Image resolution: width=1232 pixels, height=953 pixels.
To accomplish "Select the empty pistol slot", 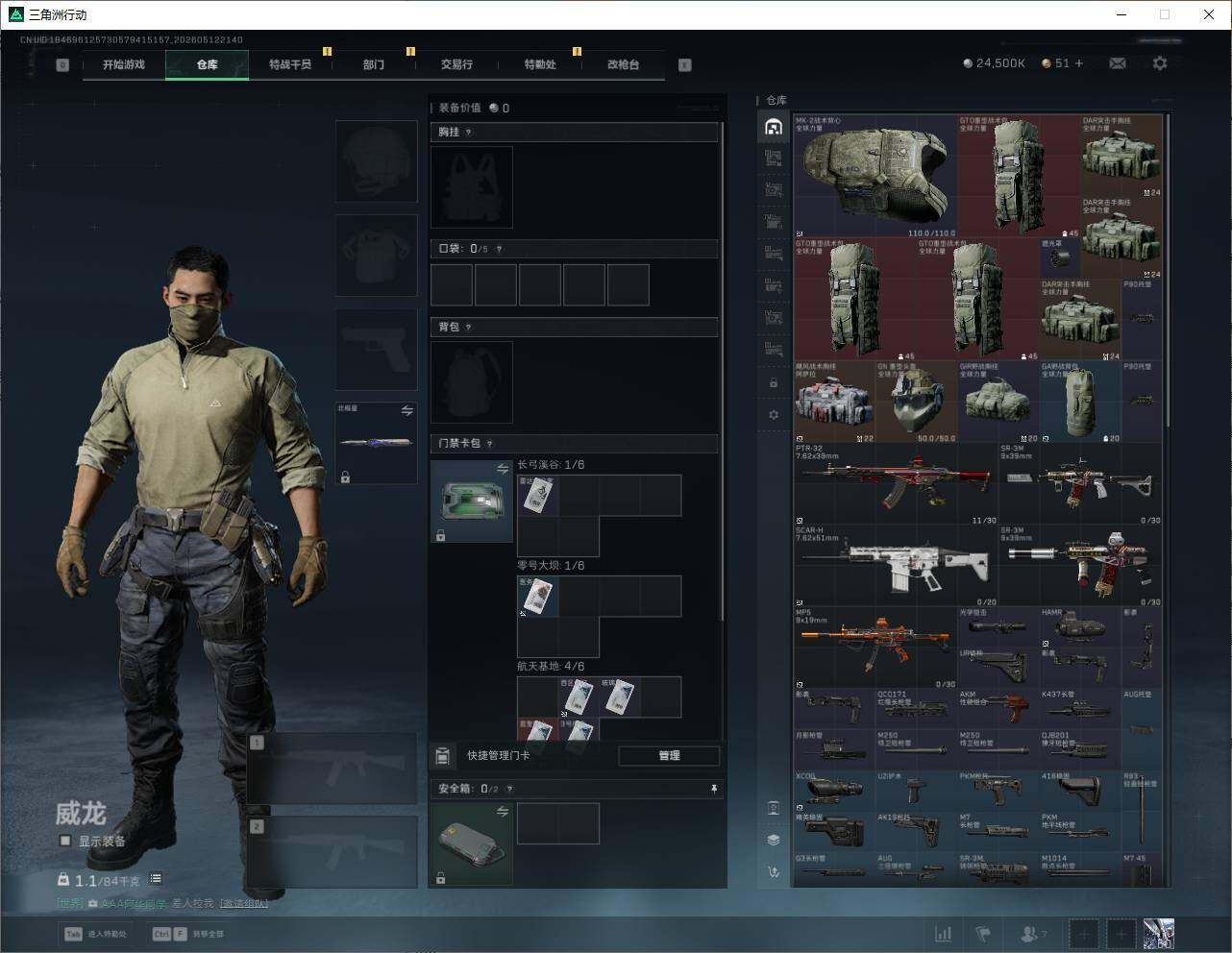I will [377, 349].
